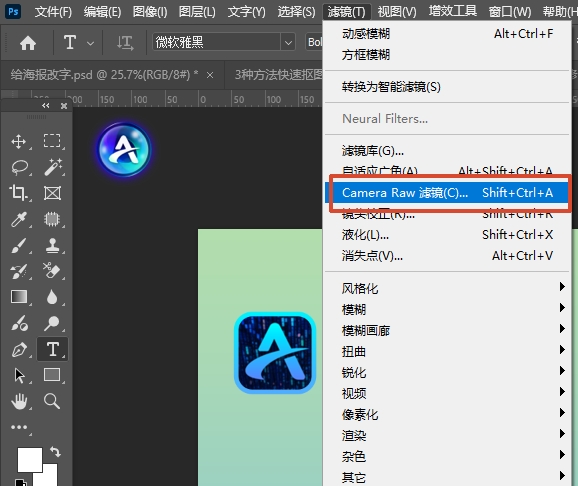Select the Eyedropper tool
Image resolution: width=578 pixels, height=486 pixels.
pyautogui.click(x=19, y=219)
